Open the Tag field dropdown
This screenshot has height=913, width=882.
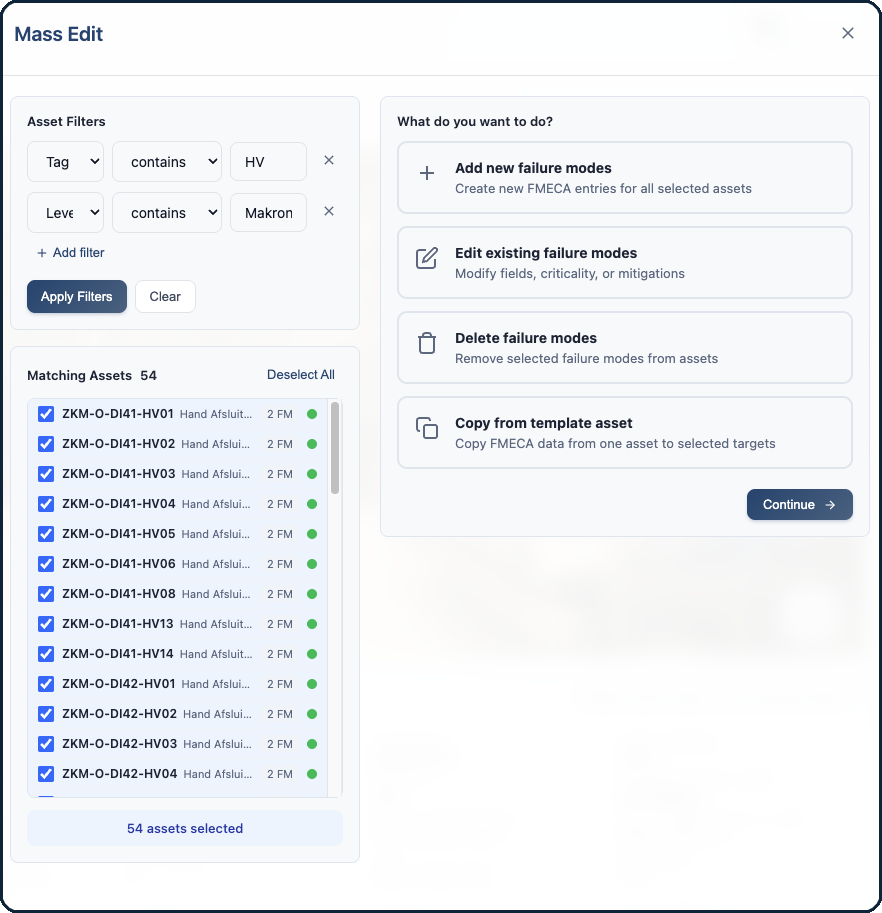pyautogui.click(x=65, y=161)
